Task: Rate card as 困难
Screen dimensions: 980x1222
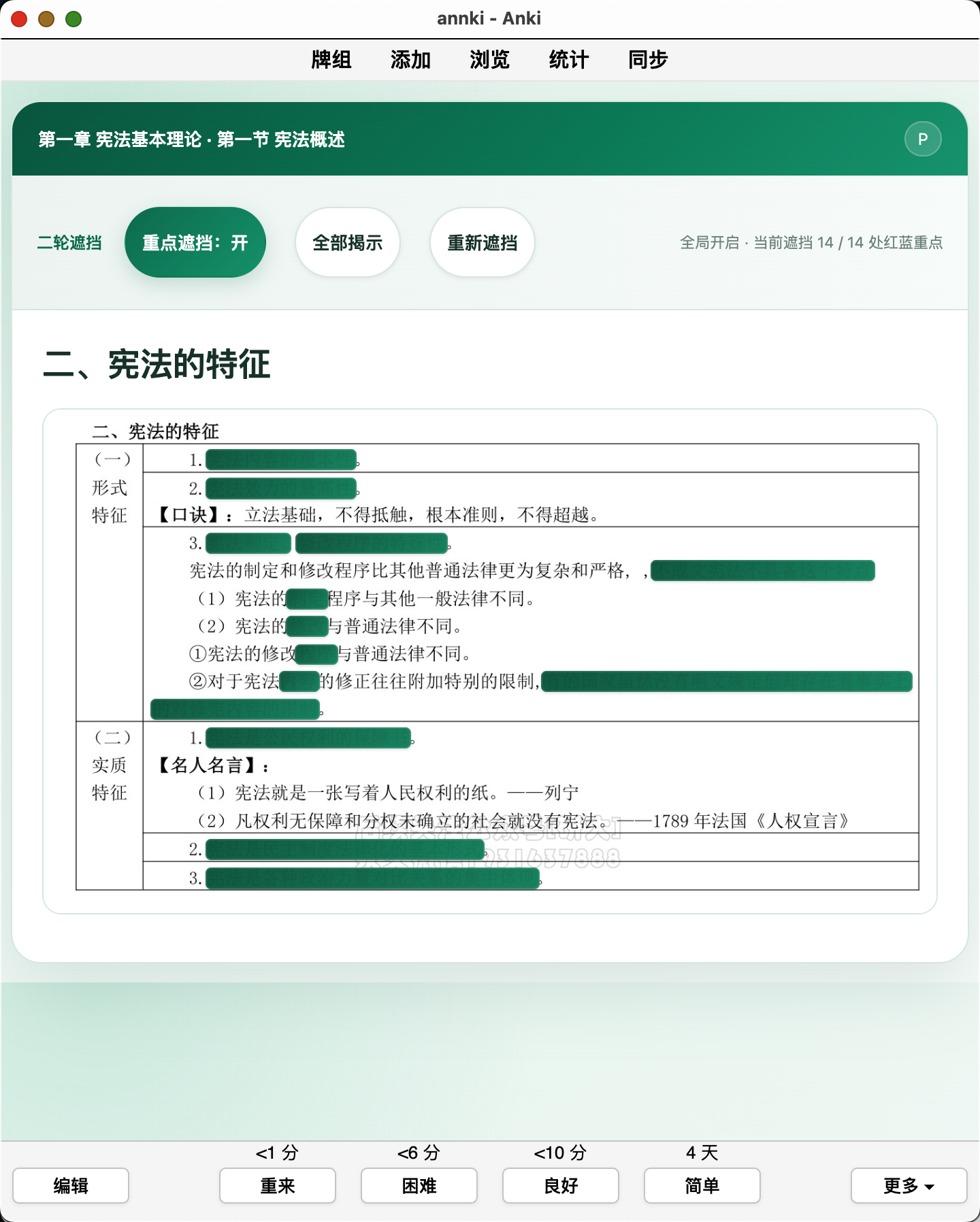Action: pos(419,1185)
